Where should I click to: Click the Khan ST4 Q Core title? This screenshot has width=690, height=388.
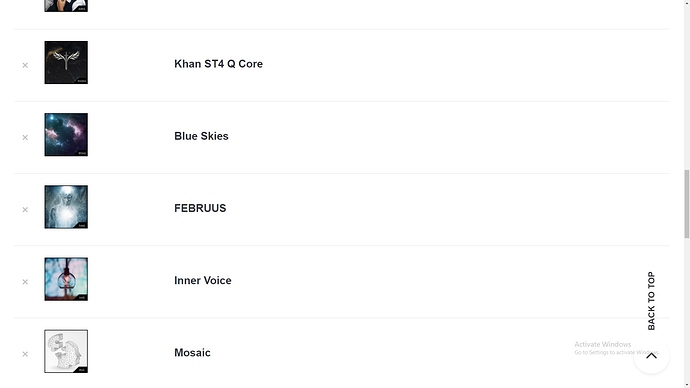pos(218,64)
